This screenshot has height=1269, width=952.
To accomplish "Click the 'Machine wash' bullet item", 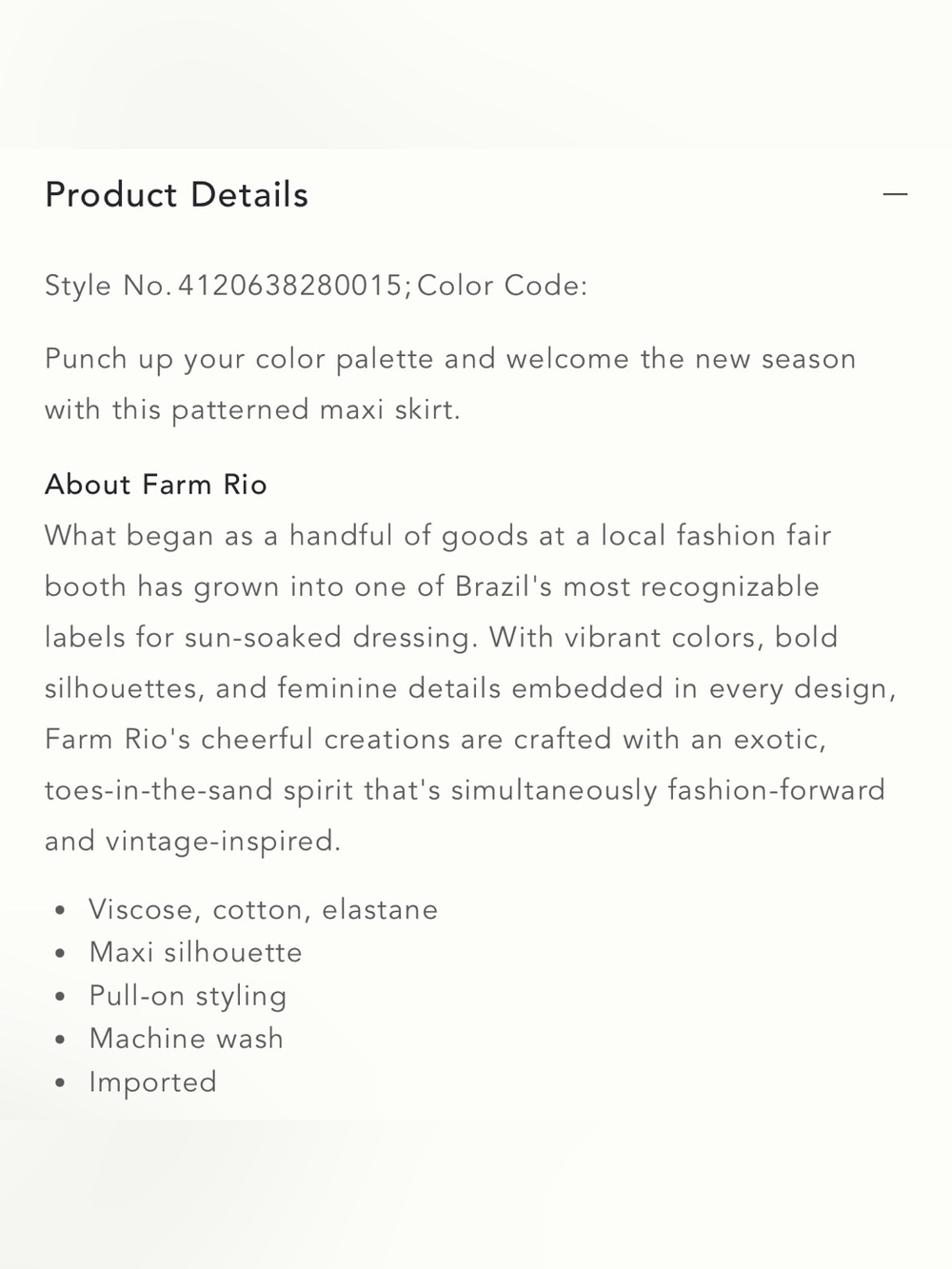I will coord(187,1039).
